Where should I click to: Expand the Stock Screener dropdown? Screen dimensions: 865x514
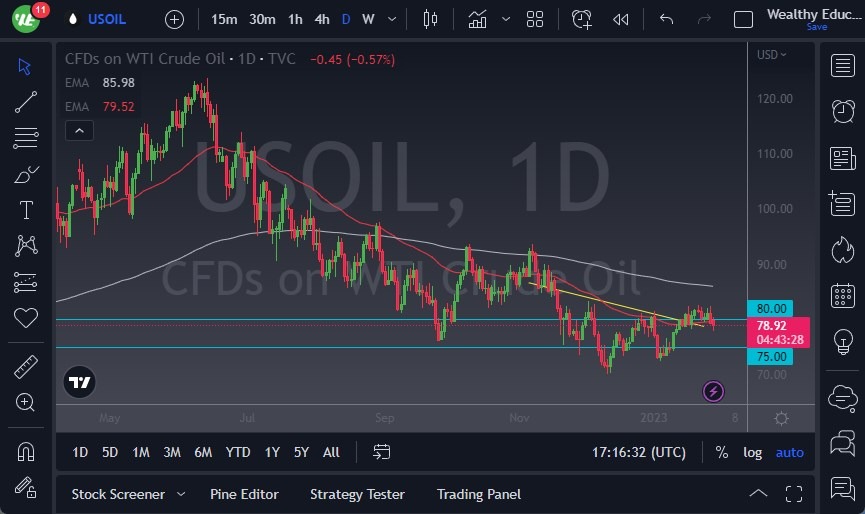pos(181,494)
